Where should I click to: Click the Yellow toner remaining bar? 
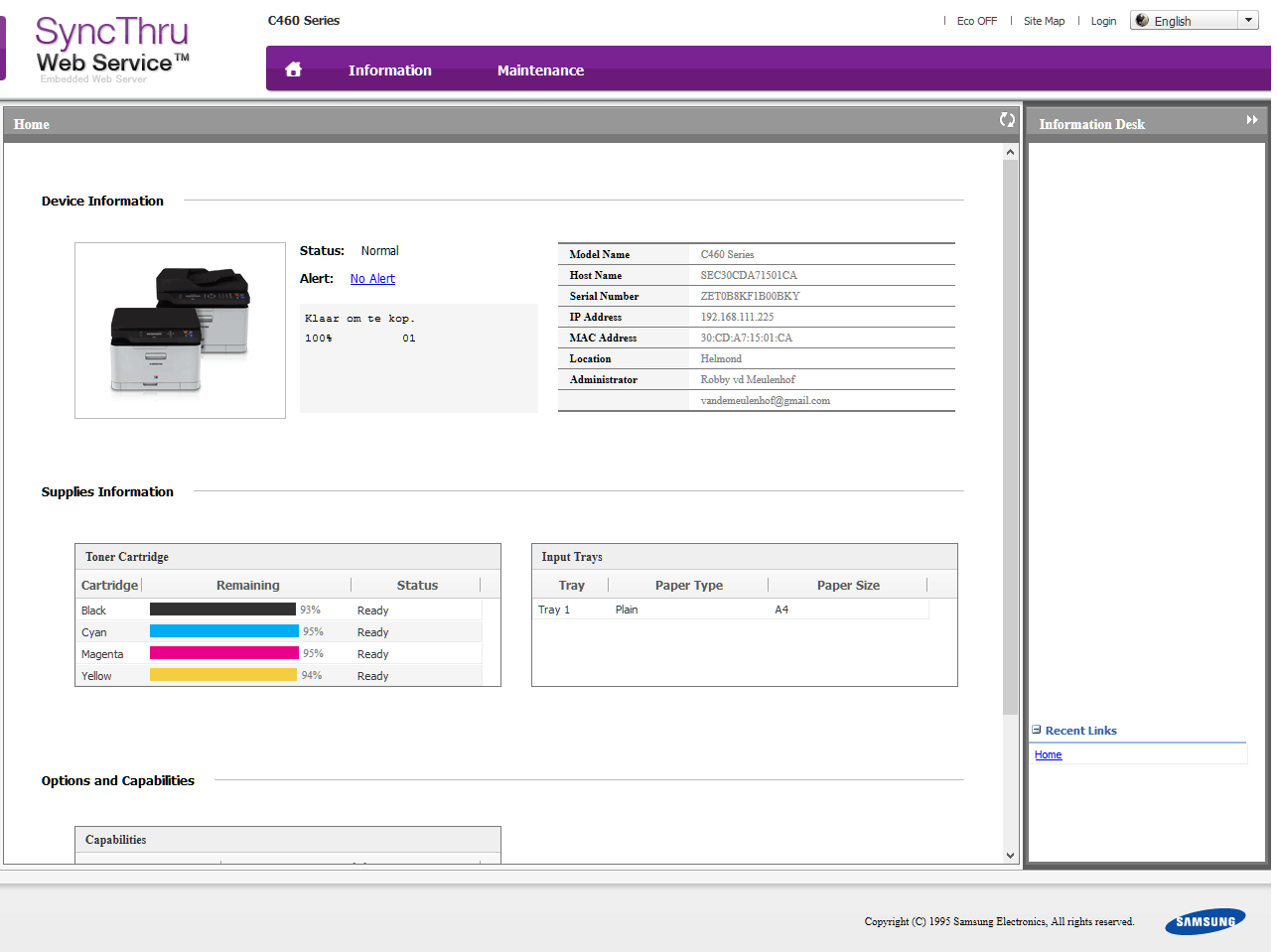223,675
